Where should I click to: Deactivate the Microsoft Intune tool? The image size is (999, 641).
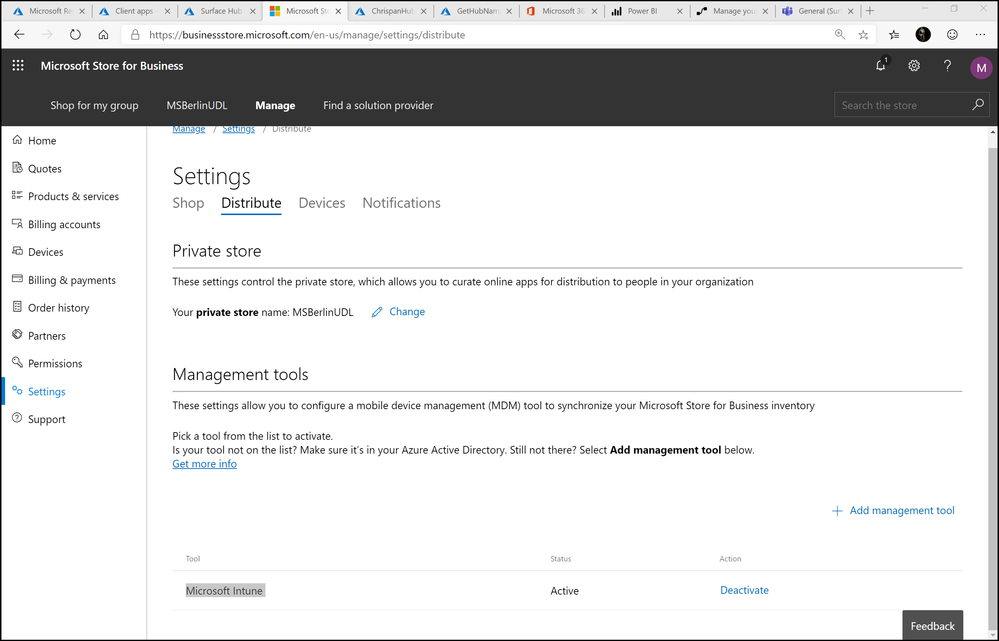[744, 590]
